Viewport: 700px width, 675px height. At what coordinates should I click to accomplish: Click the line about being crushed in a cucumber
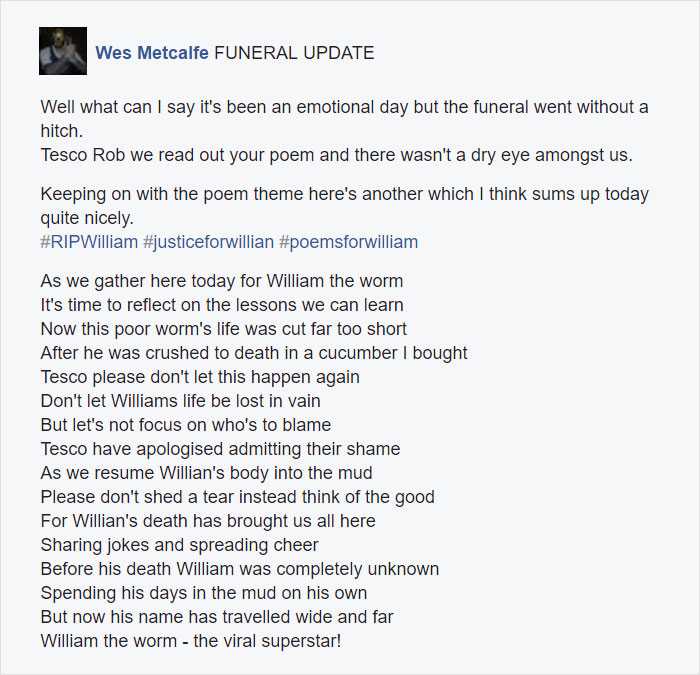coord(254,353)
